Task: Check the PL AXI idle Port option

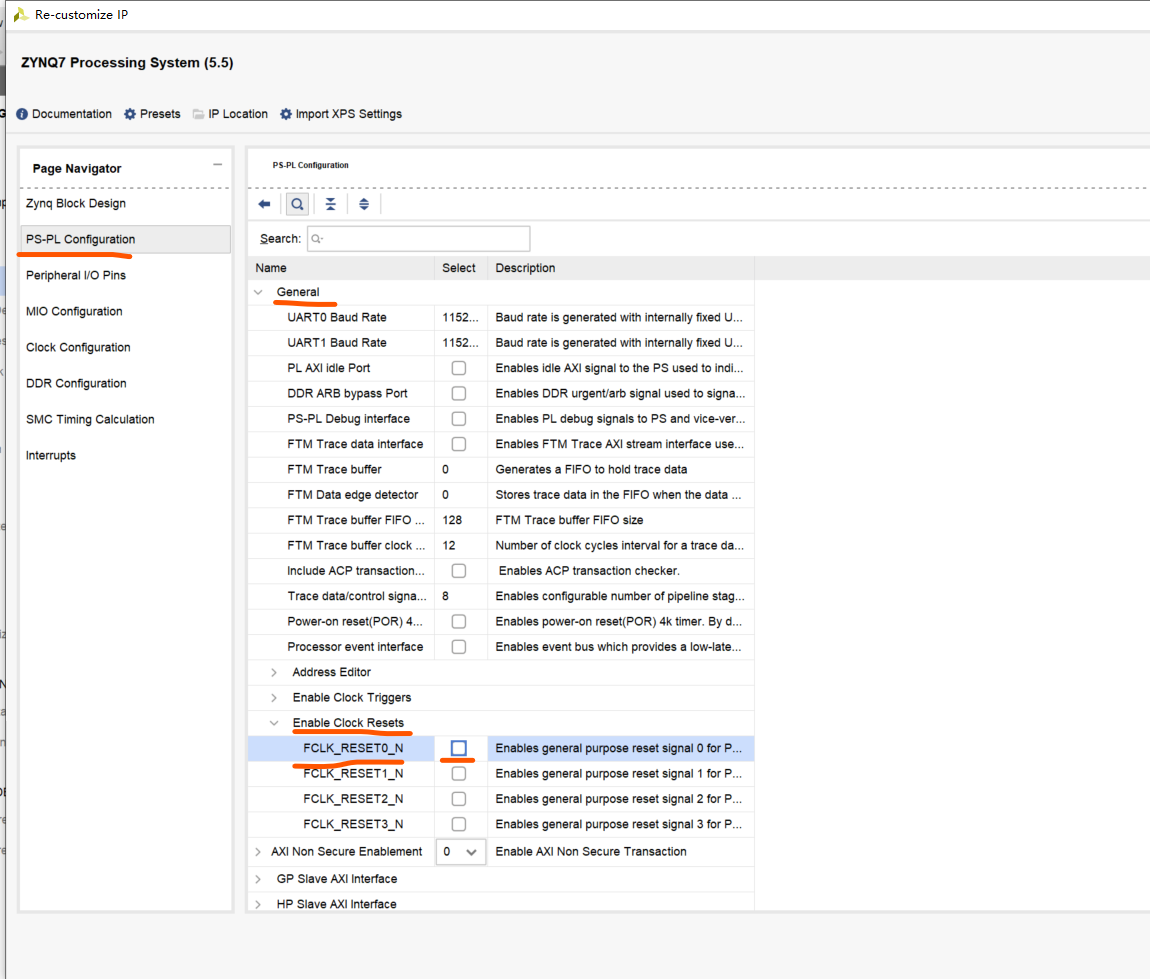Action: pyautogui.click(x=459, y=368)
